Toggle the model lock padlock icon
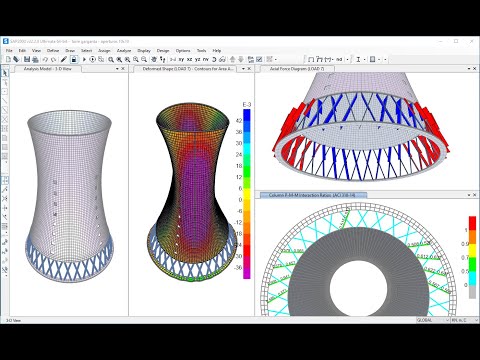This screenshot has width=480, height=360. pos(74,59)
